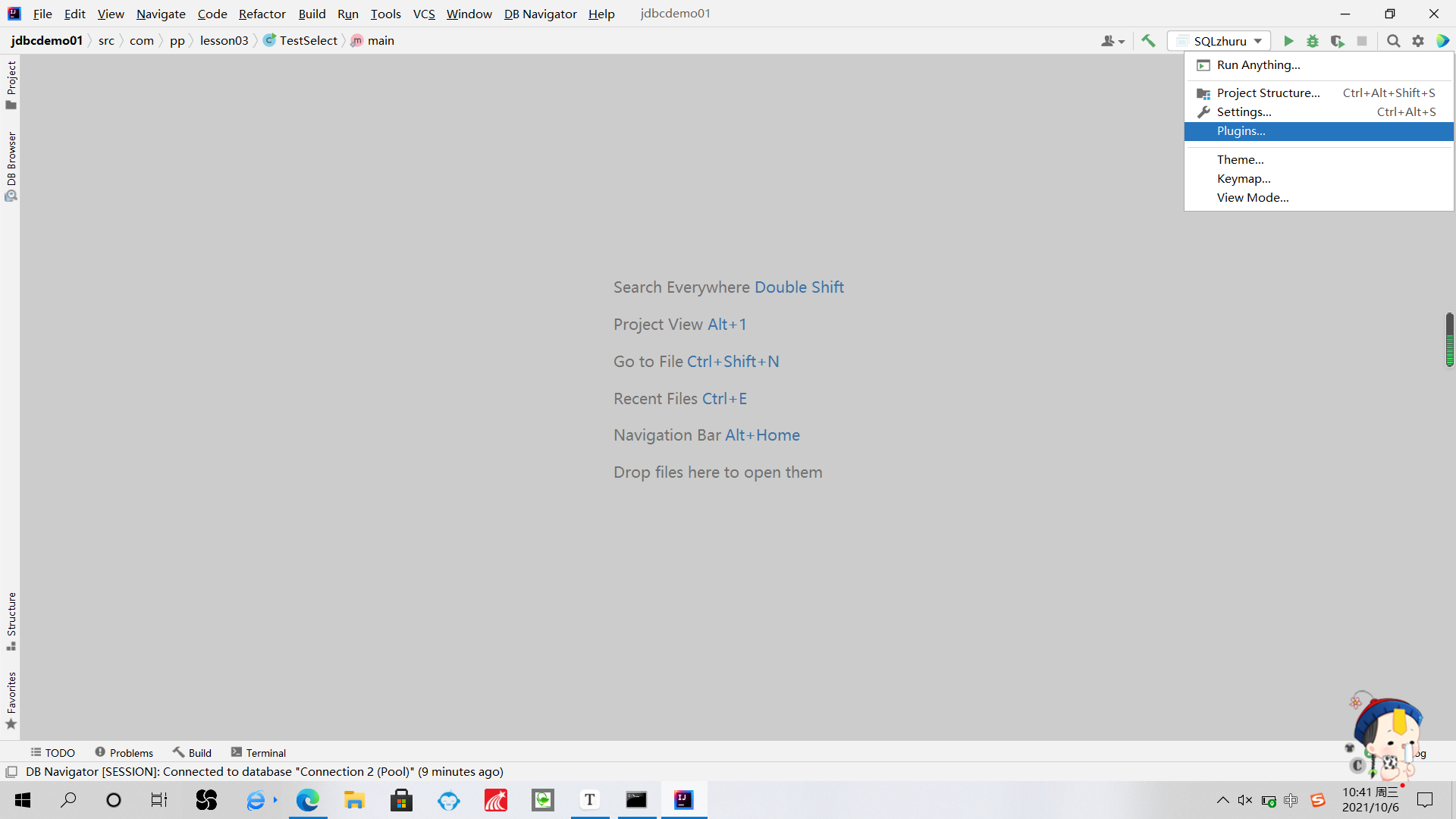
Task: Open Project Structure from the menu
Action: (x=1268, y=93)
